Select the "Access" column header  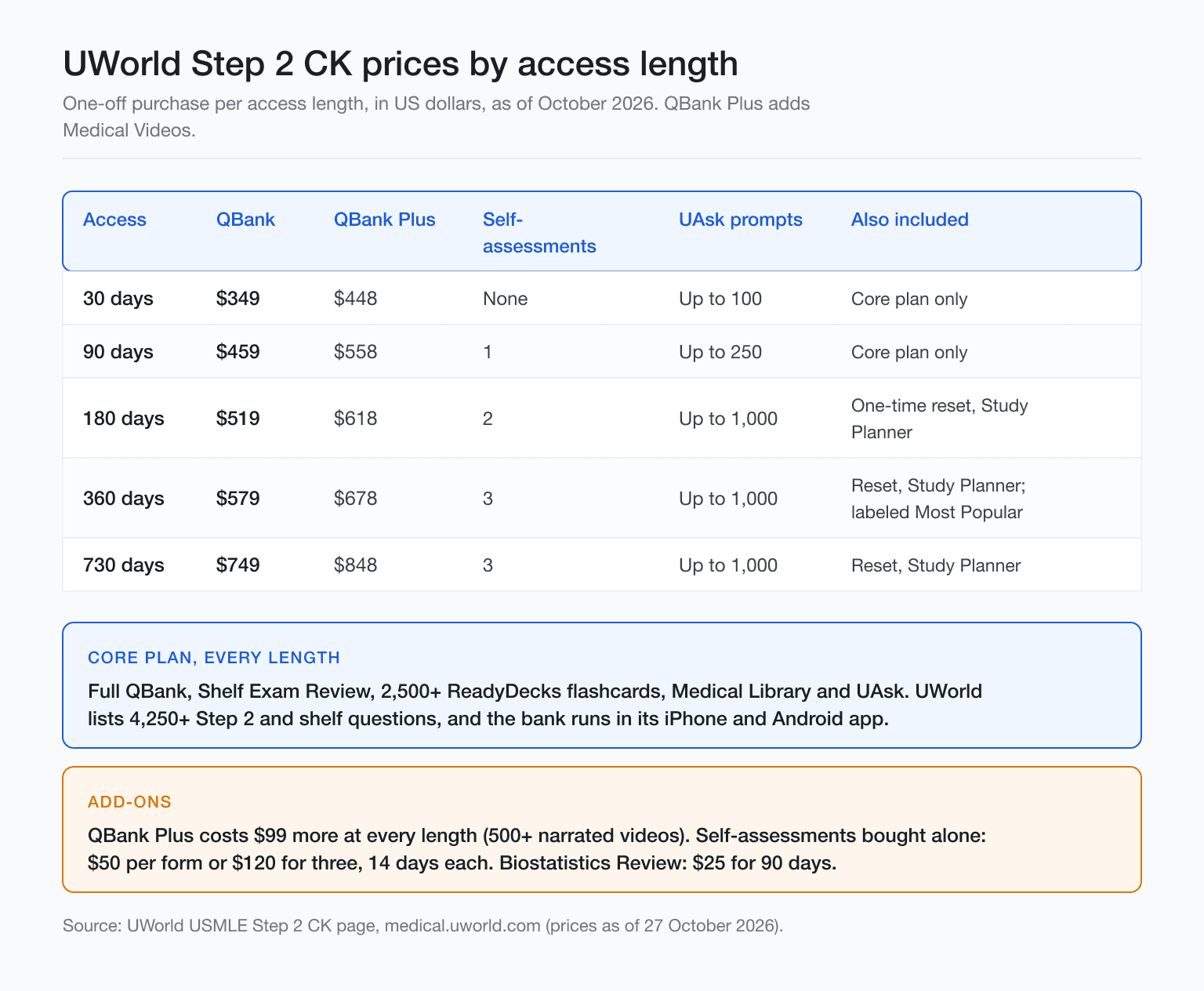(114, 220)
